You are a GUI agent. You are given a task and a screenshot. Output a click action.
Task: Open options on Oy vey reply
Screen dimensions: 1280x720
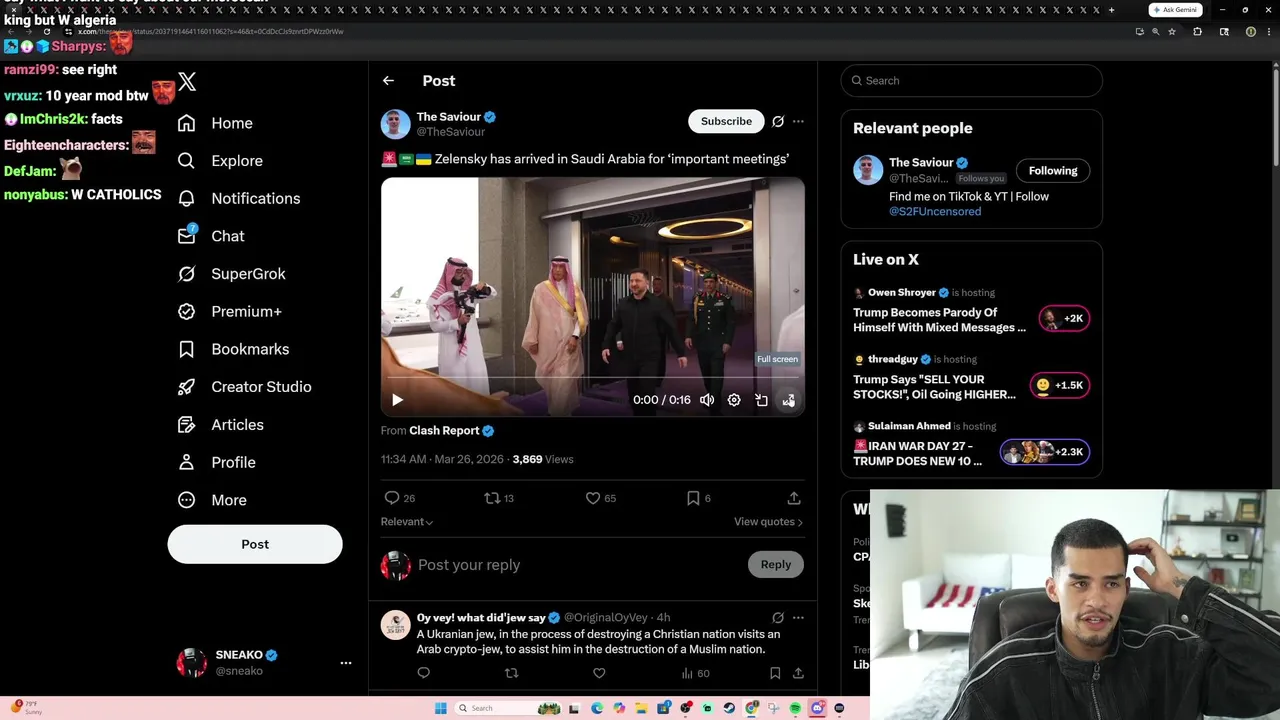tap(798, 618)
